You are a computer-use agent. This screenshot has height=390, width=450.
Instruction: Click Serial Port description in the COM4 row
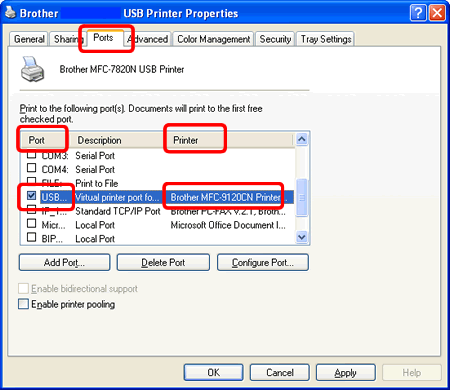click(x=95, y=169)
